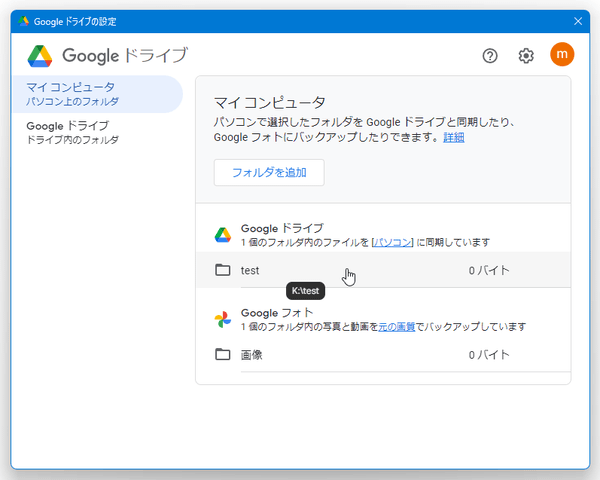Select the test folder row
600x480 pixels.
383,270
